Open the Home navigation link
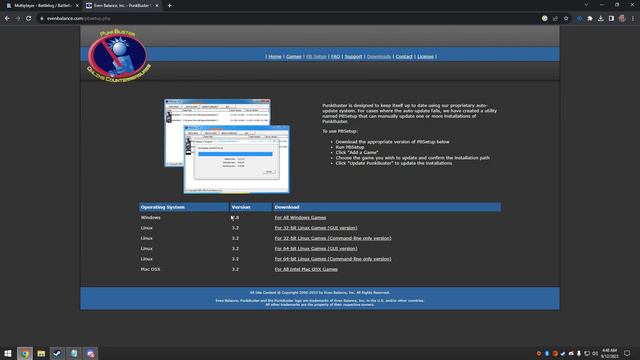 (x=275, y=56)
